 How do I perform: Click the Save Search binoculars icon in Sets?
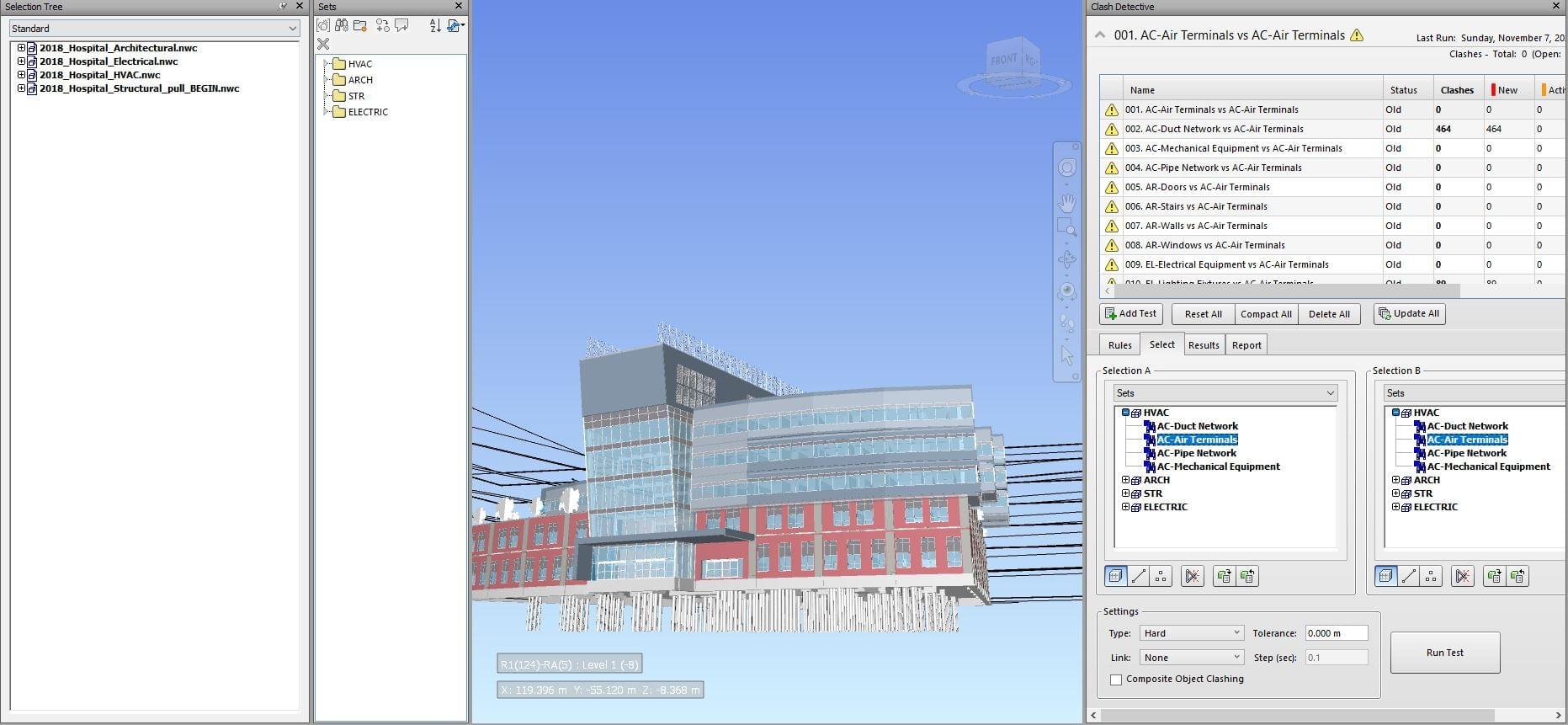(x=342, y=26)
